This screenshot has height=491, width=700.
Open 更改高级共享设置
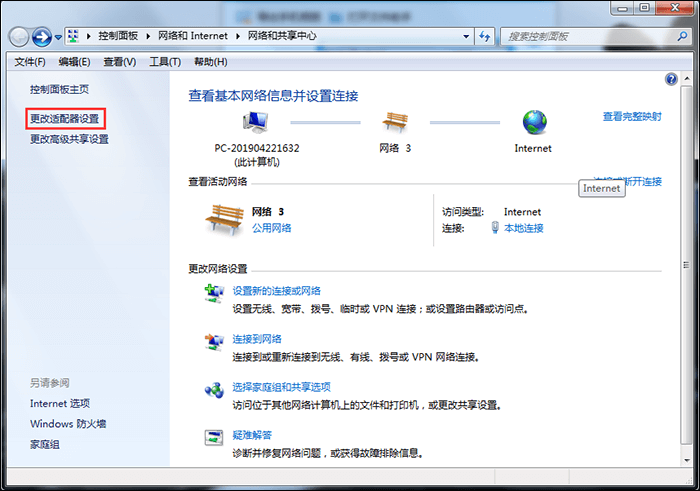pyautogui.click(x=69, y=139)
